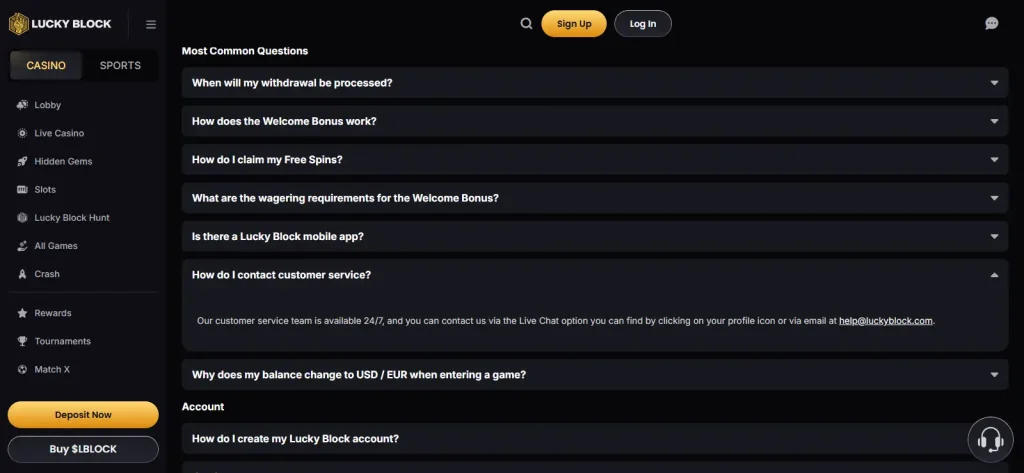The width and height of the screenshot is (1024, 473).
Task: Select the Casino tab
Action: tap(46, 65)
